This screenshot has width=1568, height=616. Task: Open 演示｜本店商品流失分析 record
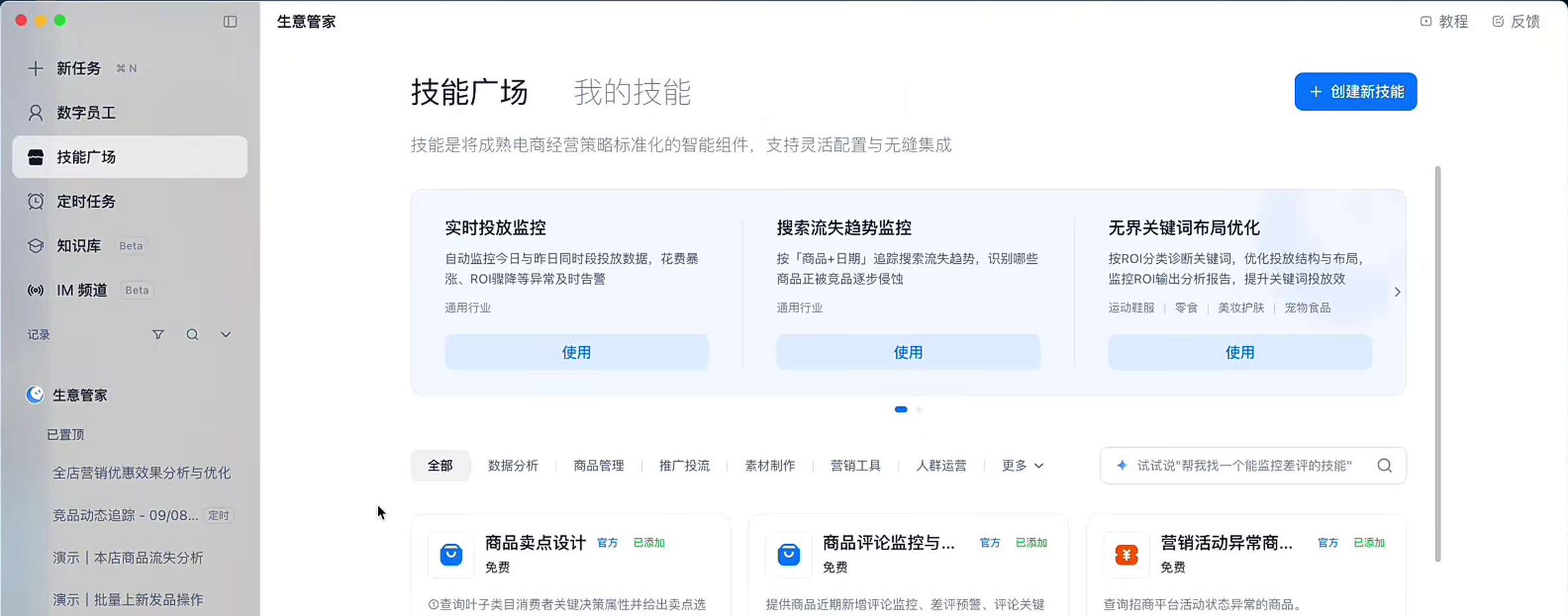click(128, 558)
